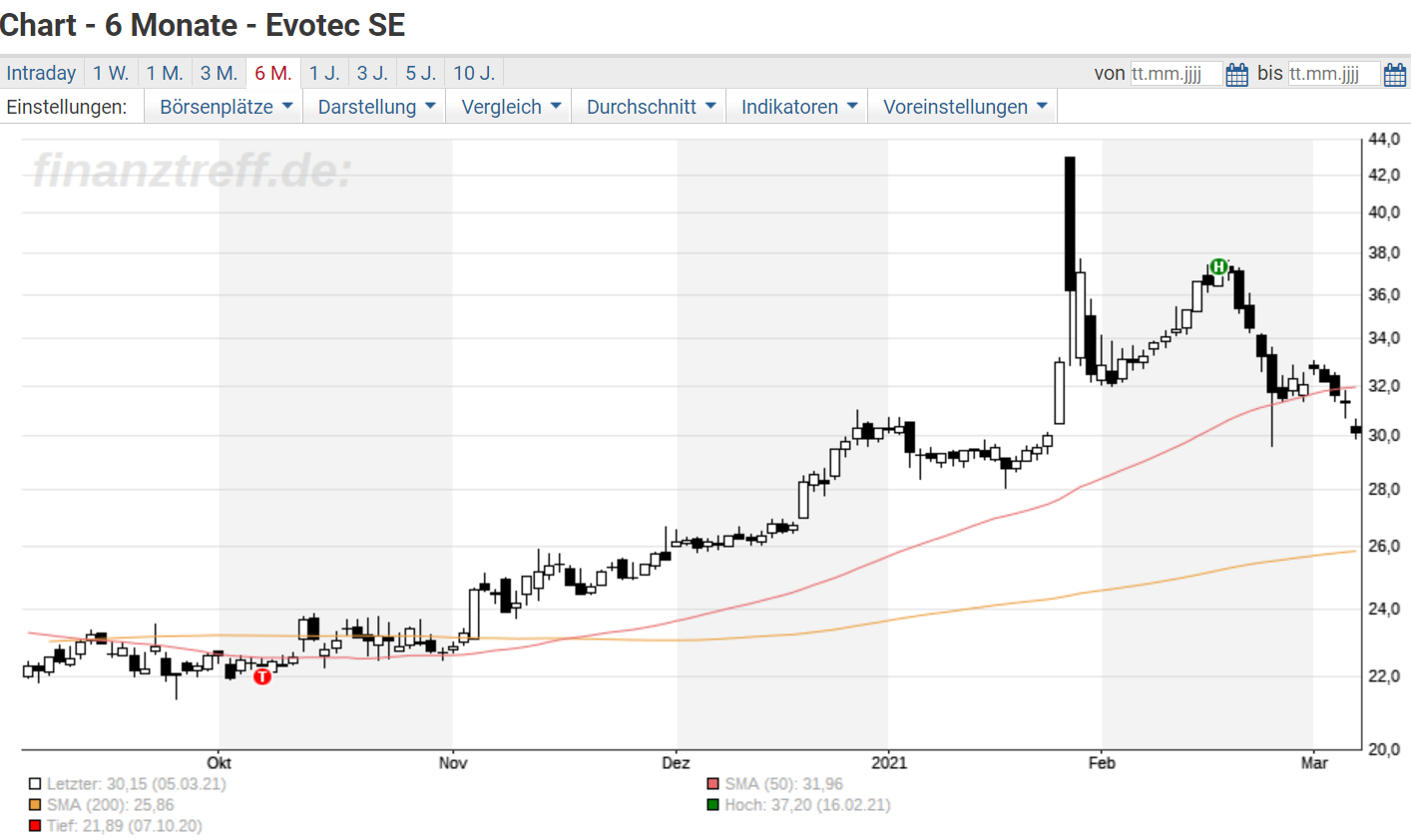Screen dimensions: 1411x840
Task: Click the green H high marker
Action: pyautogui.click(x=1218, y=266)
